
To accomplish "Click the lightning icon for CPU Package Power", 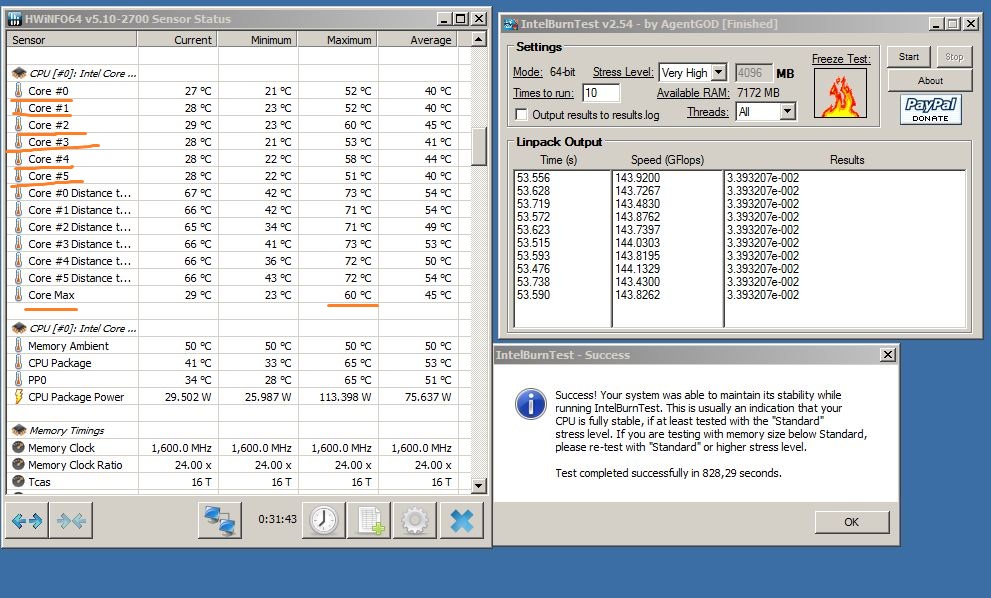I will coord(18,397).
